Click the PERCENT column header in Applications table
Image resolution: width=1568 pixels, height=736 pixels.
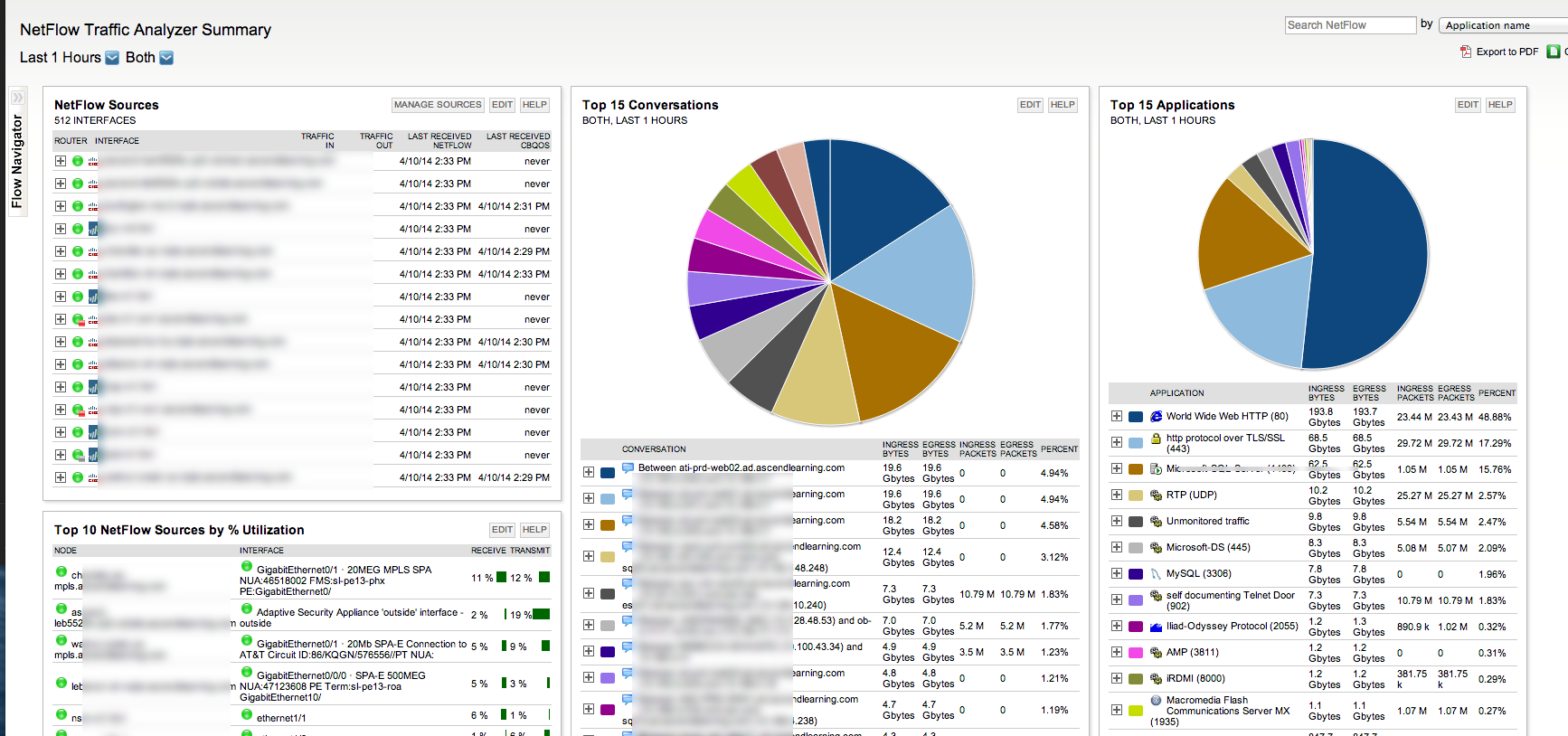coord(1497,393)
